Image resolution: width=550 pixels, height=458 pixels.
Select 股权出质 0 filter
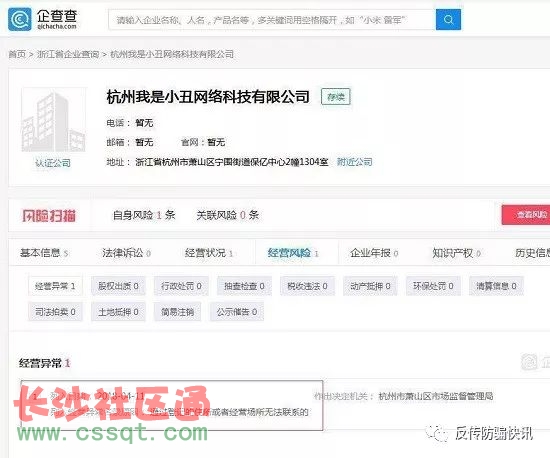118,286
